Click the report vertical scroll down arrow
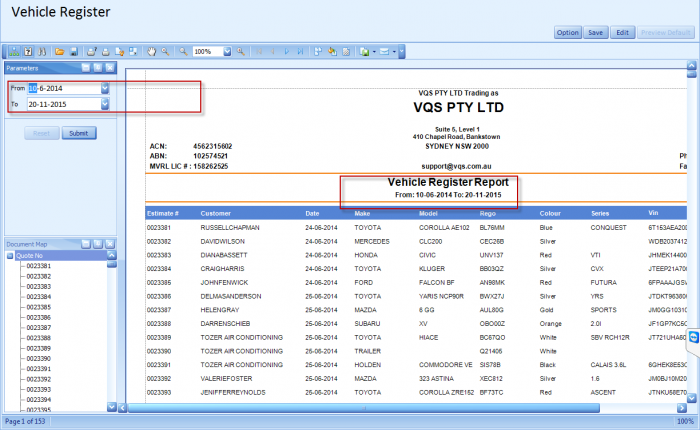700x430 pixels. [692, 397]
